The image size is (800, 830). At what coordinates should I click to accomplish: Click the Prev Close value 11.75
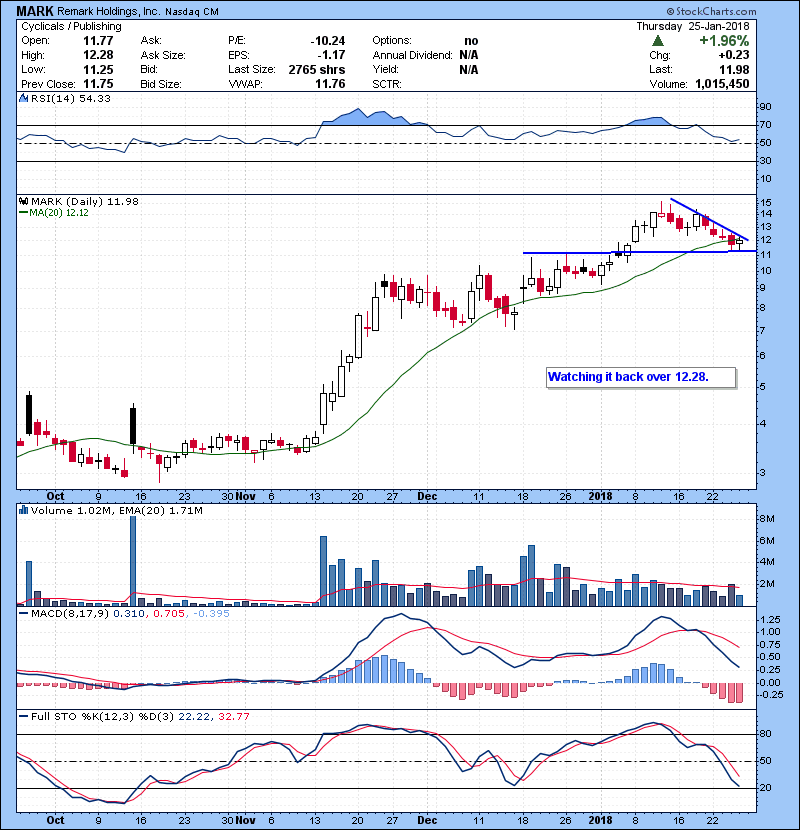click(98, 84)
